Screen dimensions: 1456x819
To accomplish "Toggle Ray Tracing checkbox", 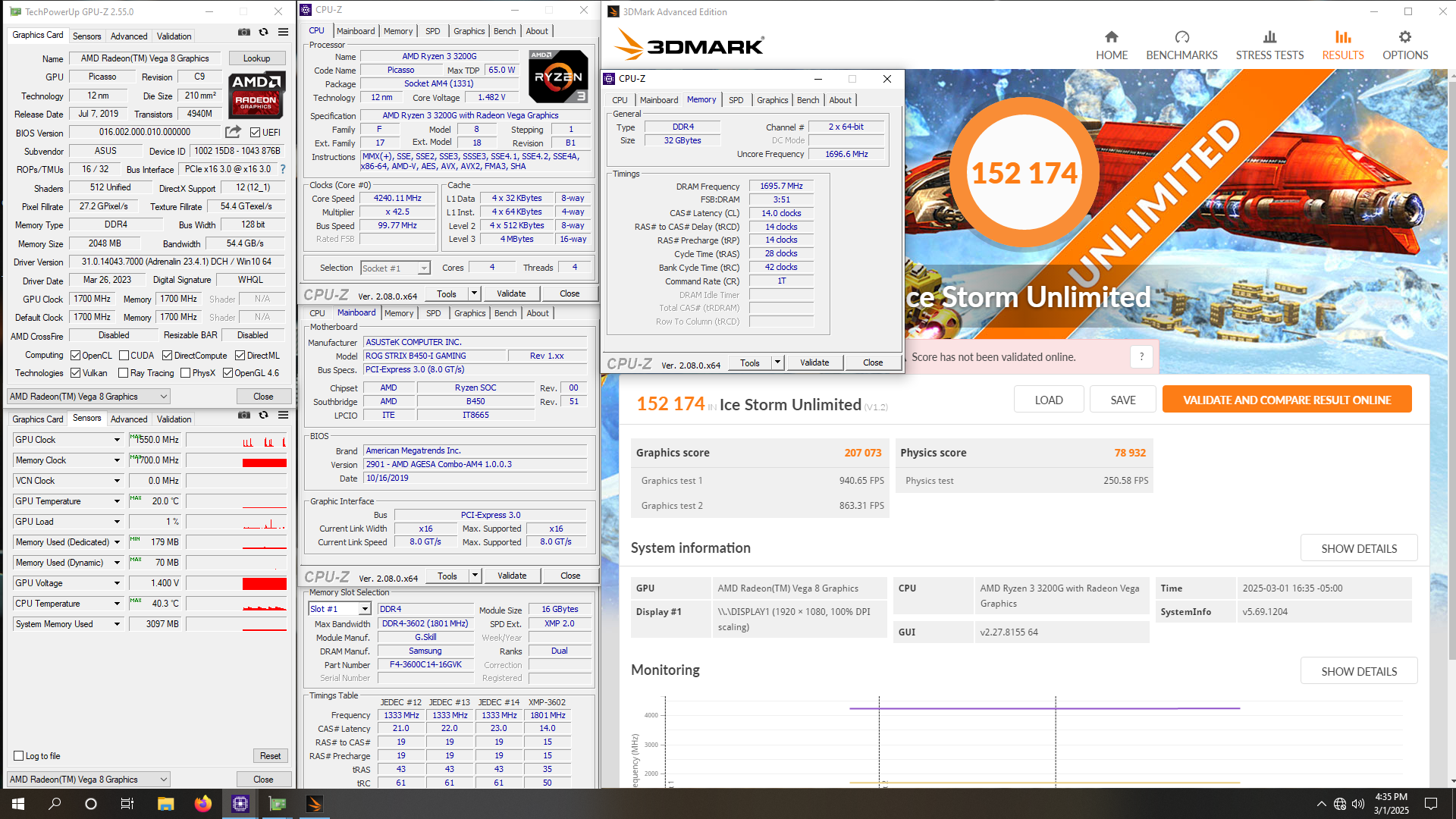I will (123, 372).
